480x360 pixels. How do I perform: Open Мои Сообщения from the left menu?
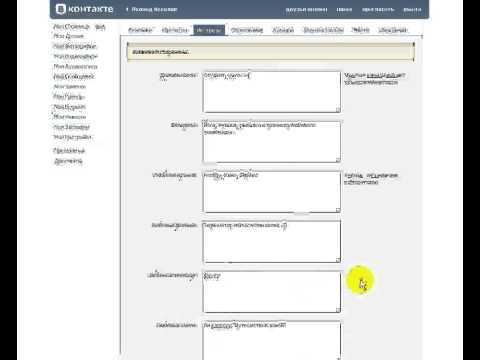pos(74,76)
